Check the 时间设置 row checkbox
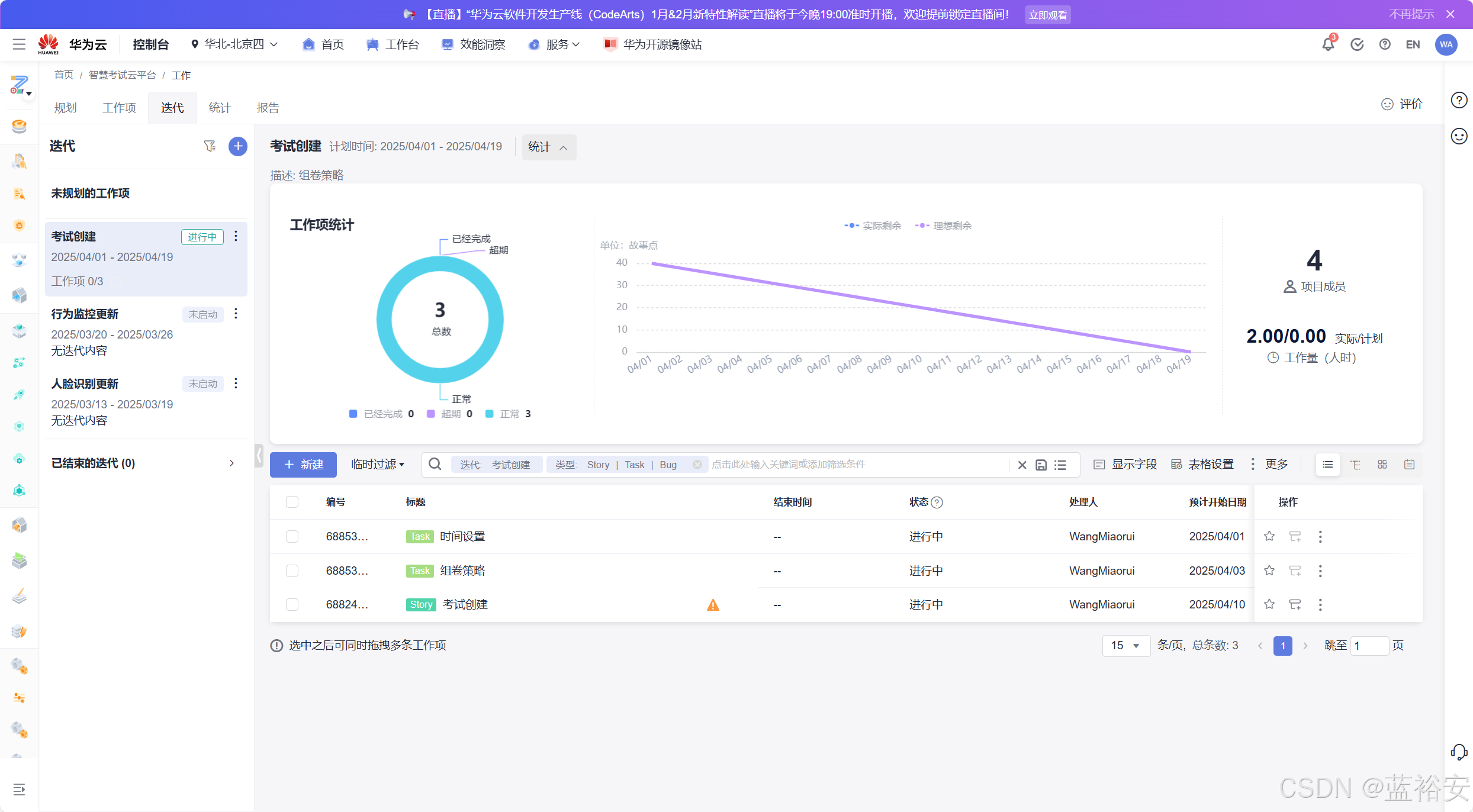 pos(292,536)
